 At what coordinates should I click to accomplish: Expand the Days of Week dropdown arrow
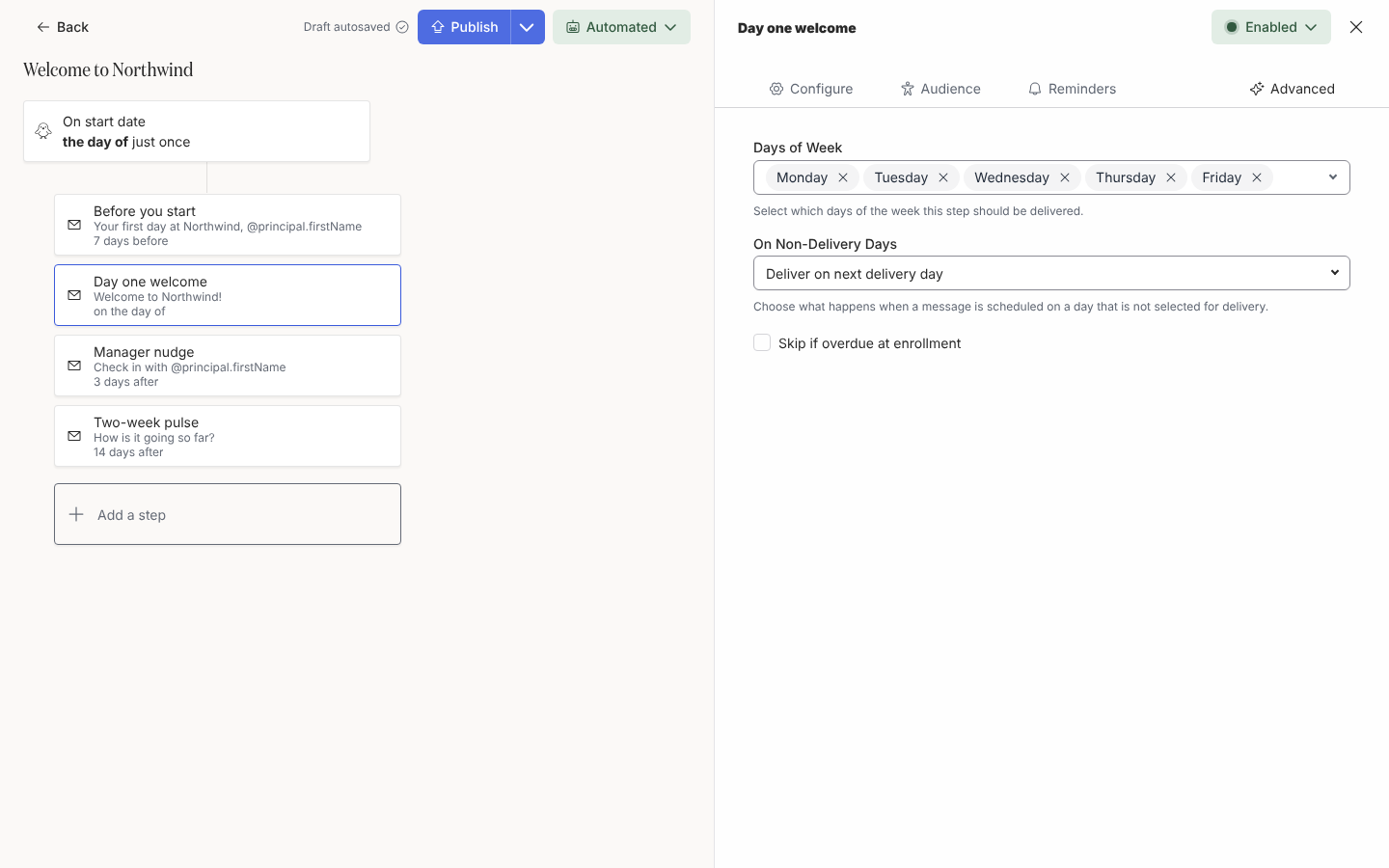[x=1333, y=177]
